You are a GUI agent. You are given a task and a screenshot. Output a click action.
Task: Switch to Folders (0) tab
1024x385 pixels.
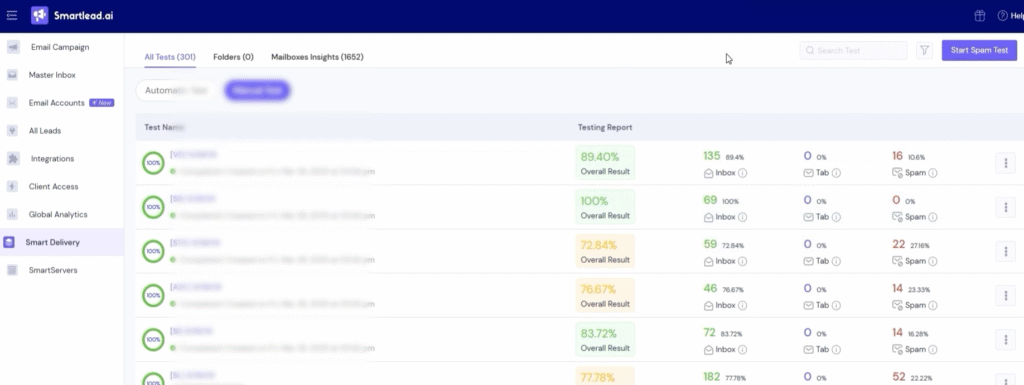coord(233,57)
